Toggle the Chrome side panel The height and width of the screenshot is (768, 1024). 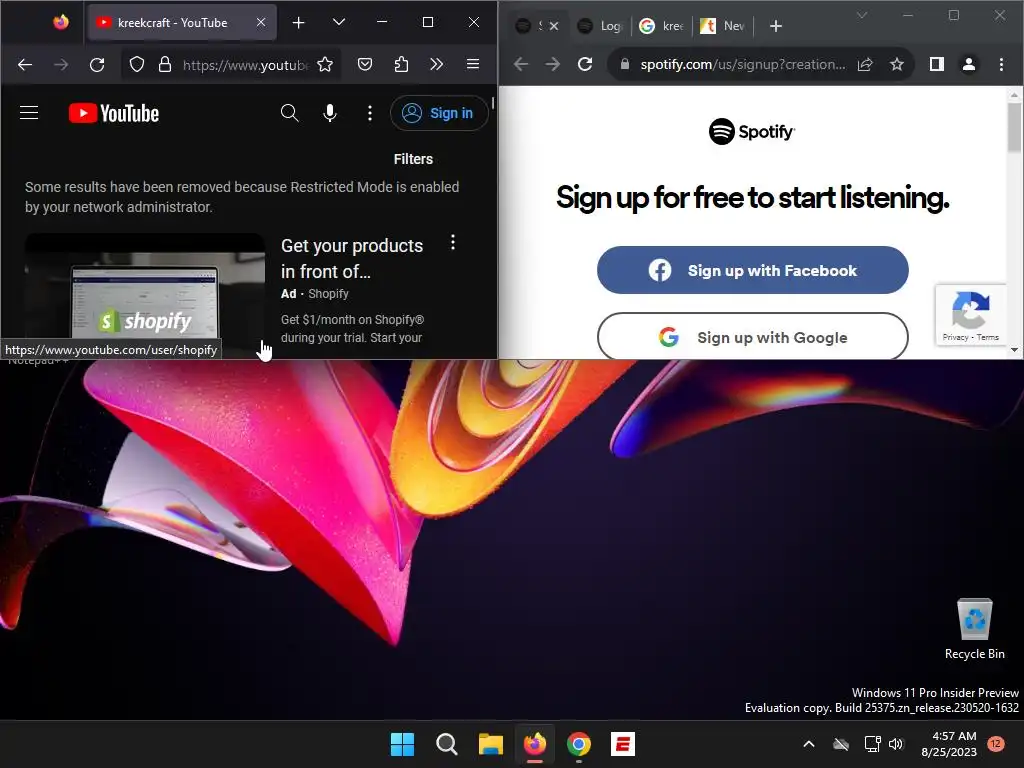936,64
